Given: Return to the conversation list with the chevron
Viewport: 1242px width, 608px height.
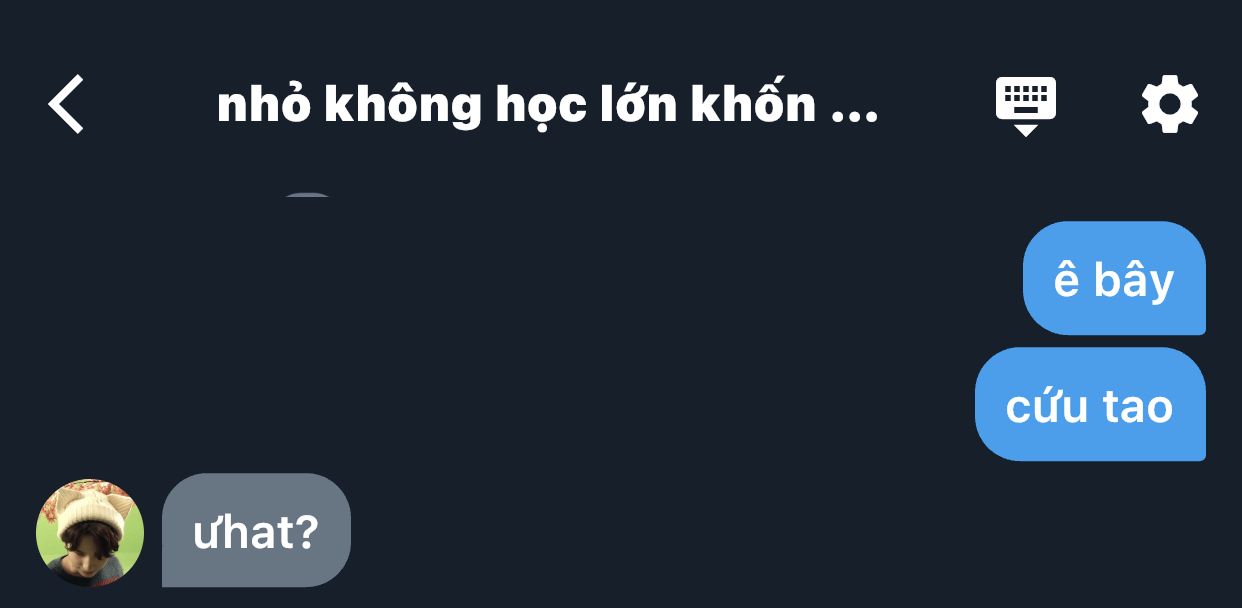Looking at the screenshot, I should tap(66, 104).
